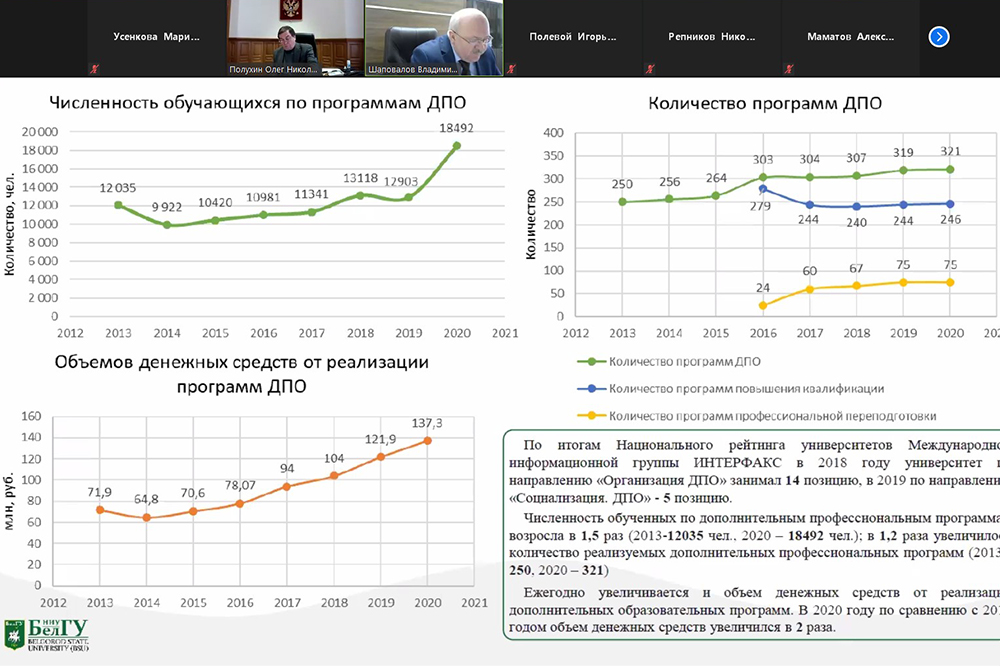Image resolution: width=1000 pixels, height=667 pixels.
Task: Select Полевой Игорь participant tile
Action: [x=571, y=37]
